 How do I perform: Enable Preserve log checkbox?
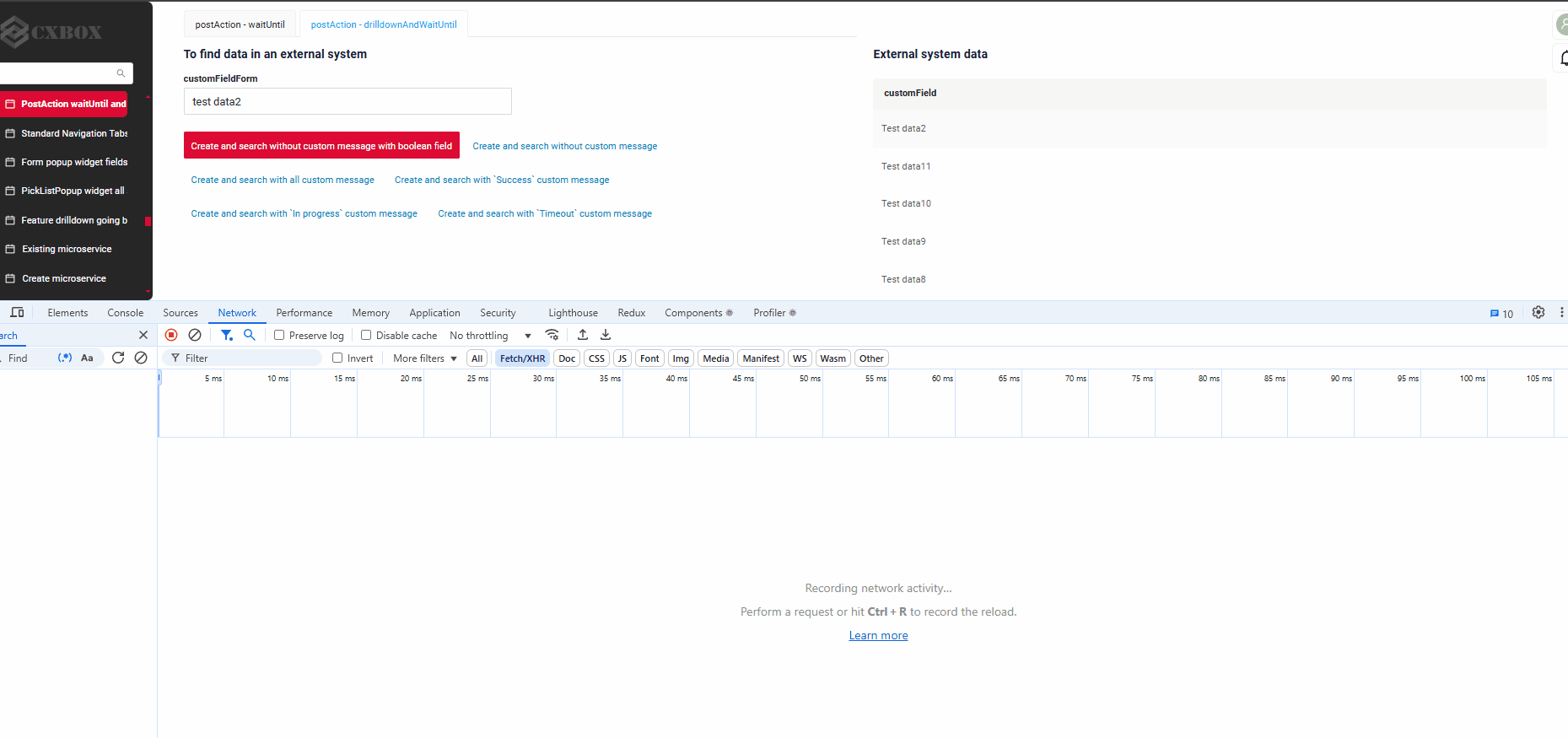click(279, 335)
